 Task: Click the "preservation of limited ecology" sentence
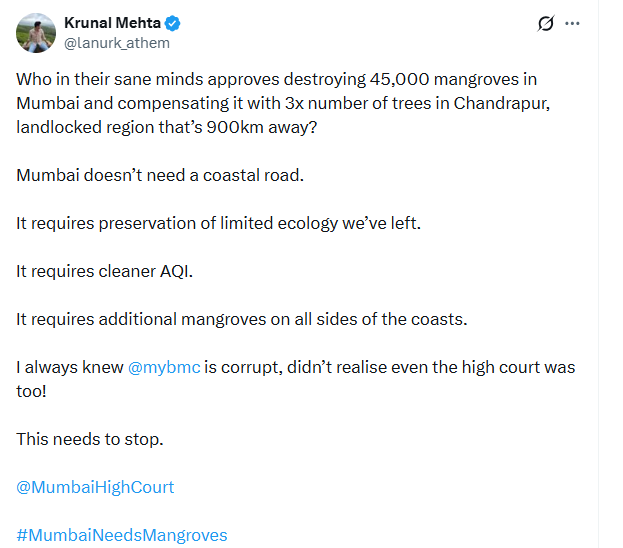[x=218, y=223]
